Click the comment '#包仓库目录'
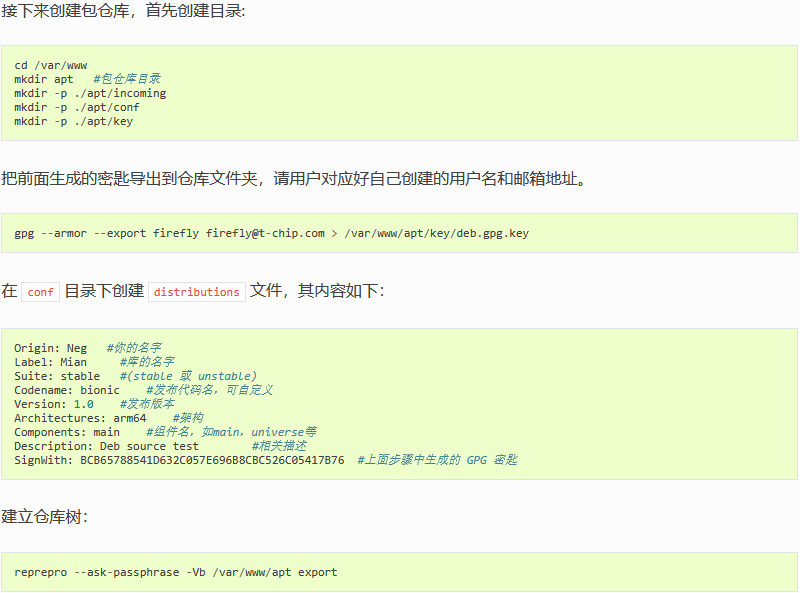Image resolution: width=800 pixels, height=593 pixels. tap(127, 79)
